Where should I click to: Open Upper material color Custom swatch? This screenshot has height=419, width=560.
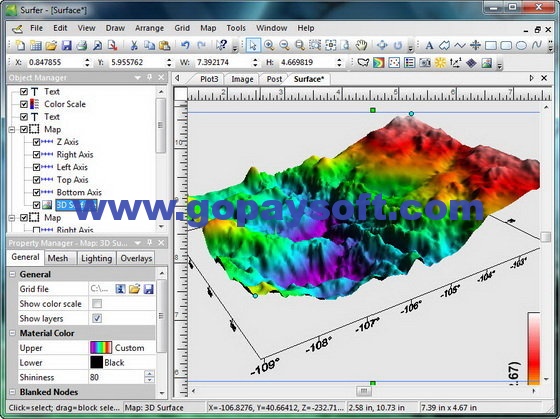pos(101,348)
